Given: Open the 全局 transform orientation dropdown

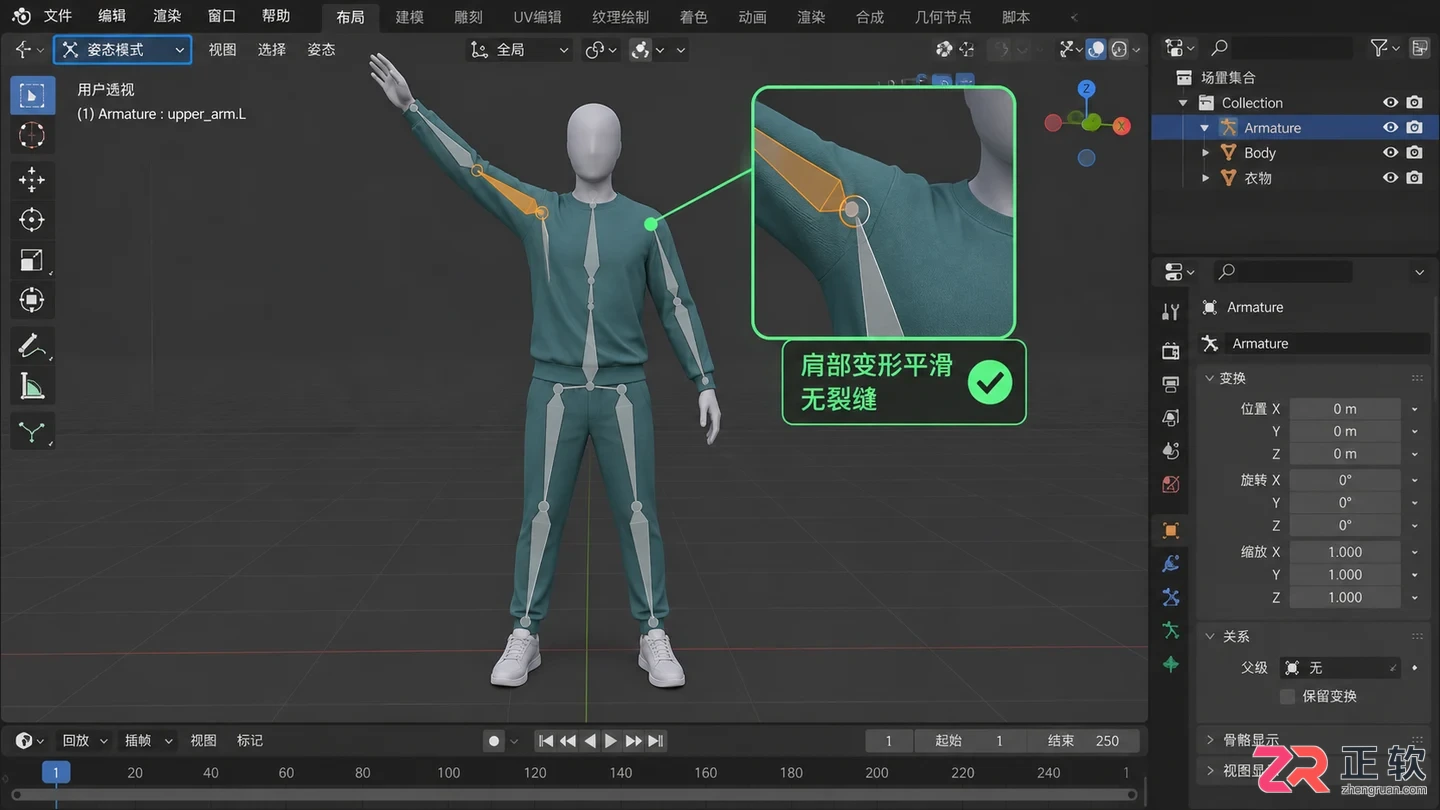Looking at the screenshot, I should pos(519,50).
